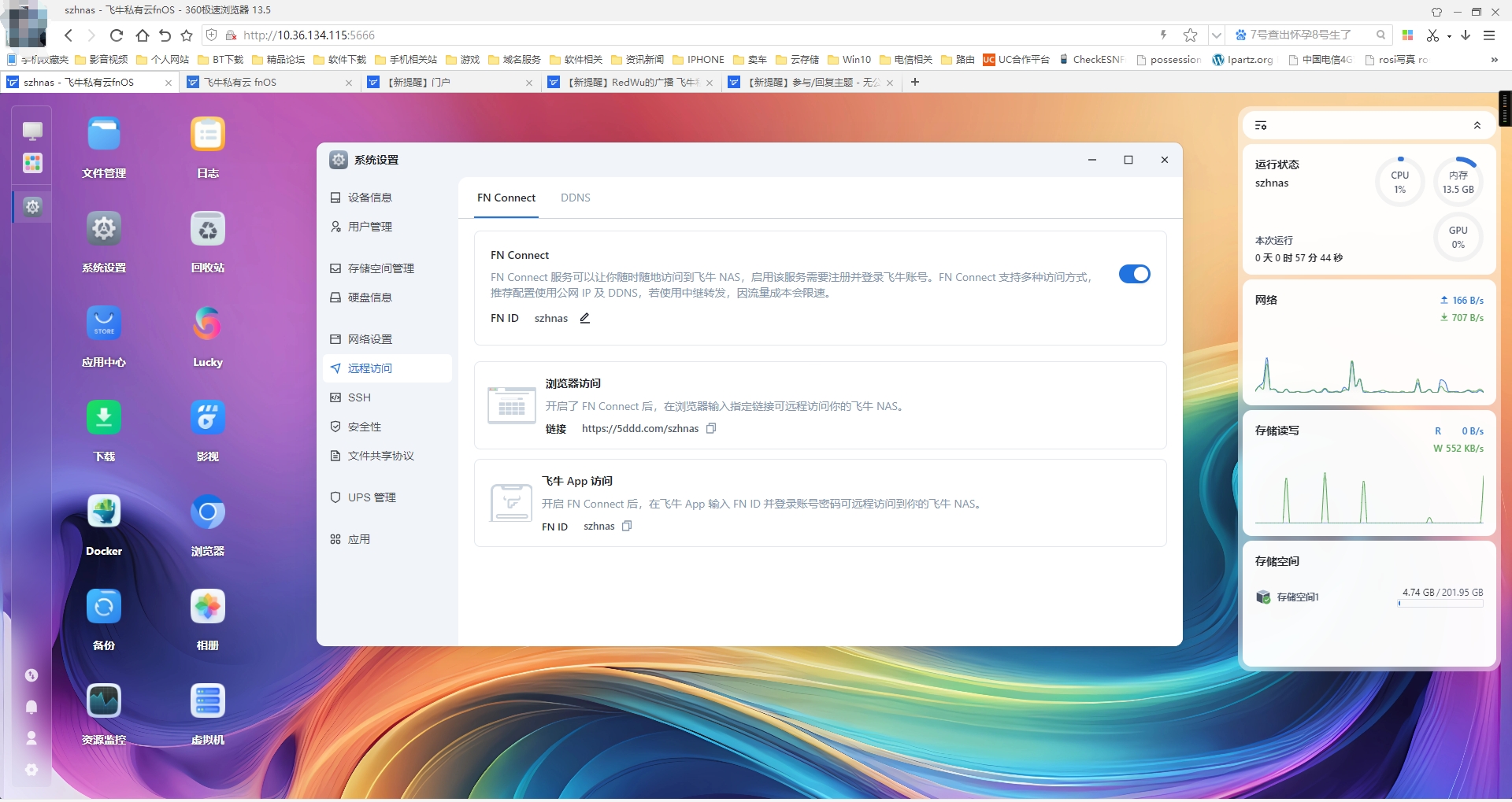Copy the FN ID under 飞牛 App 访问
This screenshot has width=1512, height=802.
627,526
